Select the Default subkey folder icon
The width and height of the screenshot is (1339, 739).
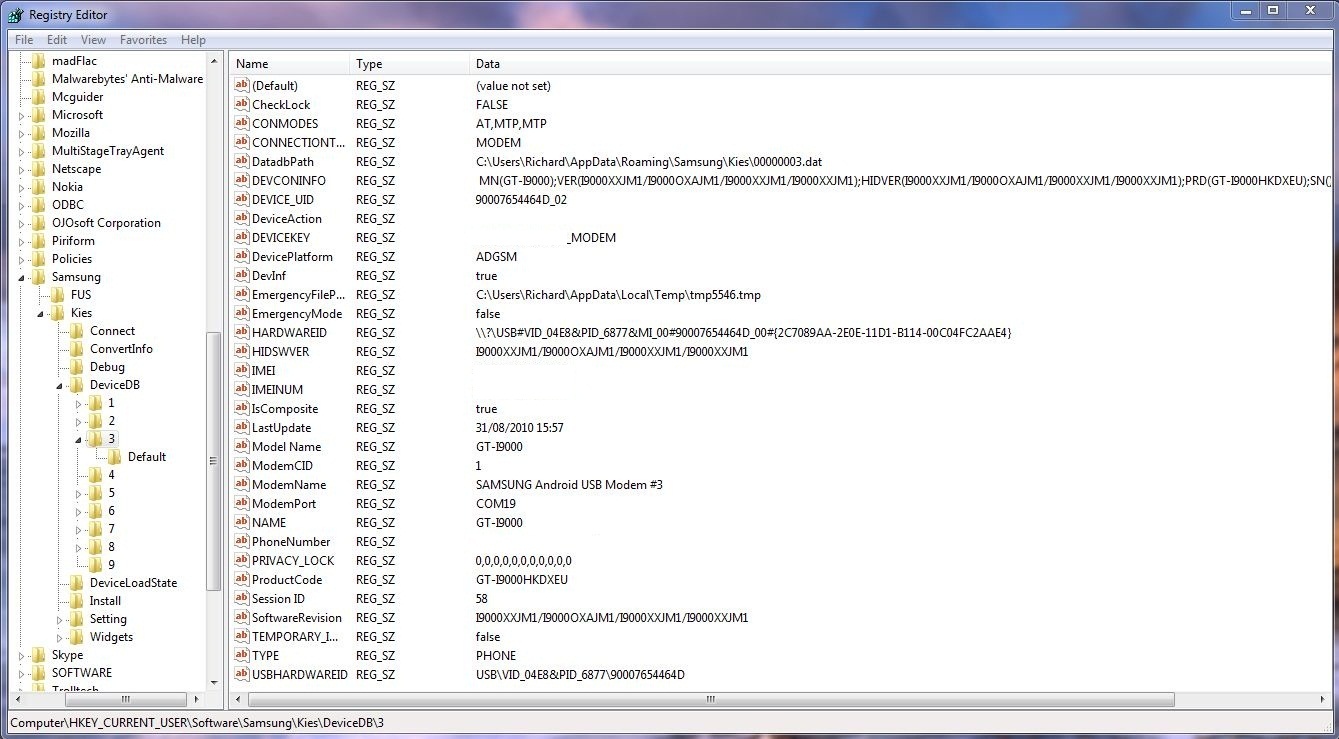[115, 457]
